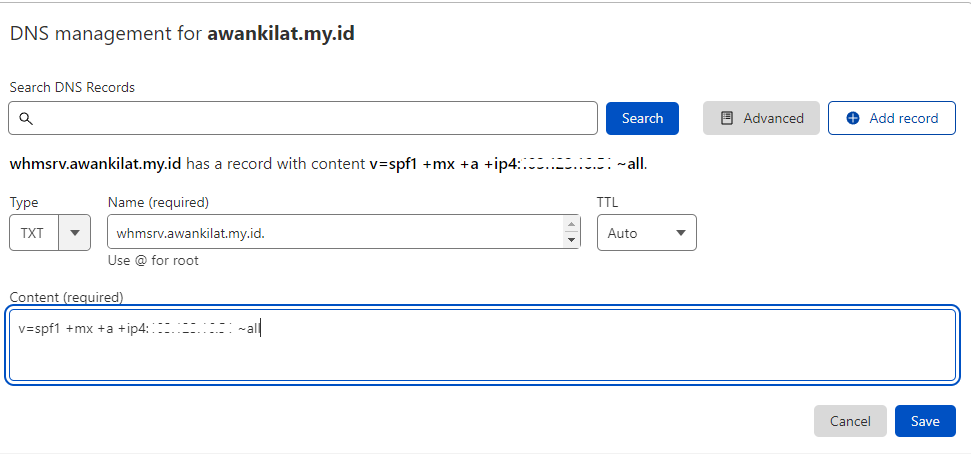
Task: Focus the Search DNS Records input field
Action: pyautogui.click(x=303, y=118)
